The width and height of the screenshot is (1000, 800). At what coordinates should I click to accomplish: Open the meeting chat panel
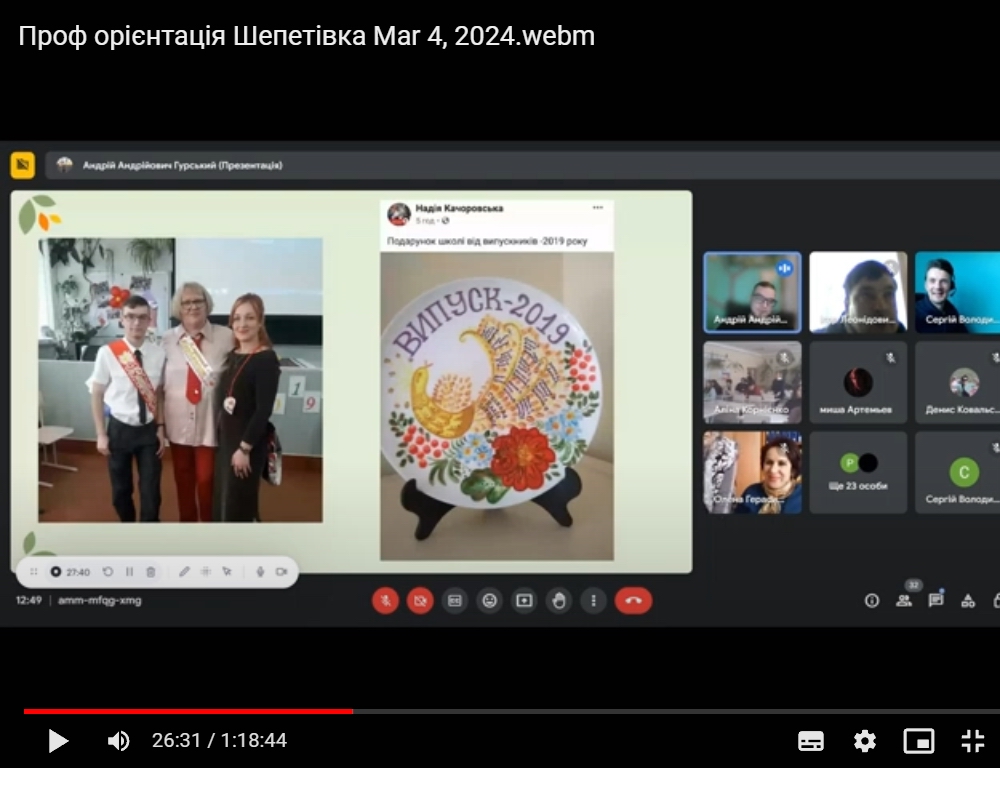(936, 600)
